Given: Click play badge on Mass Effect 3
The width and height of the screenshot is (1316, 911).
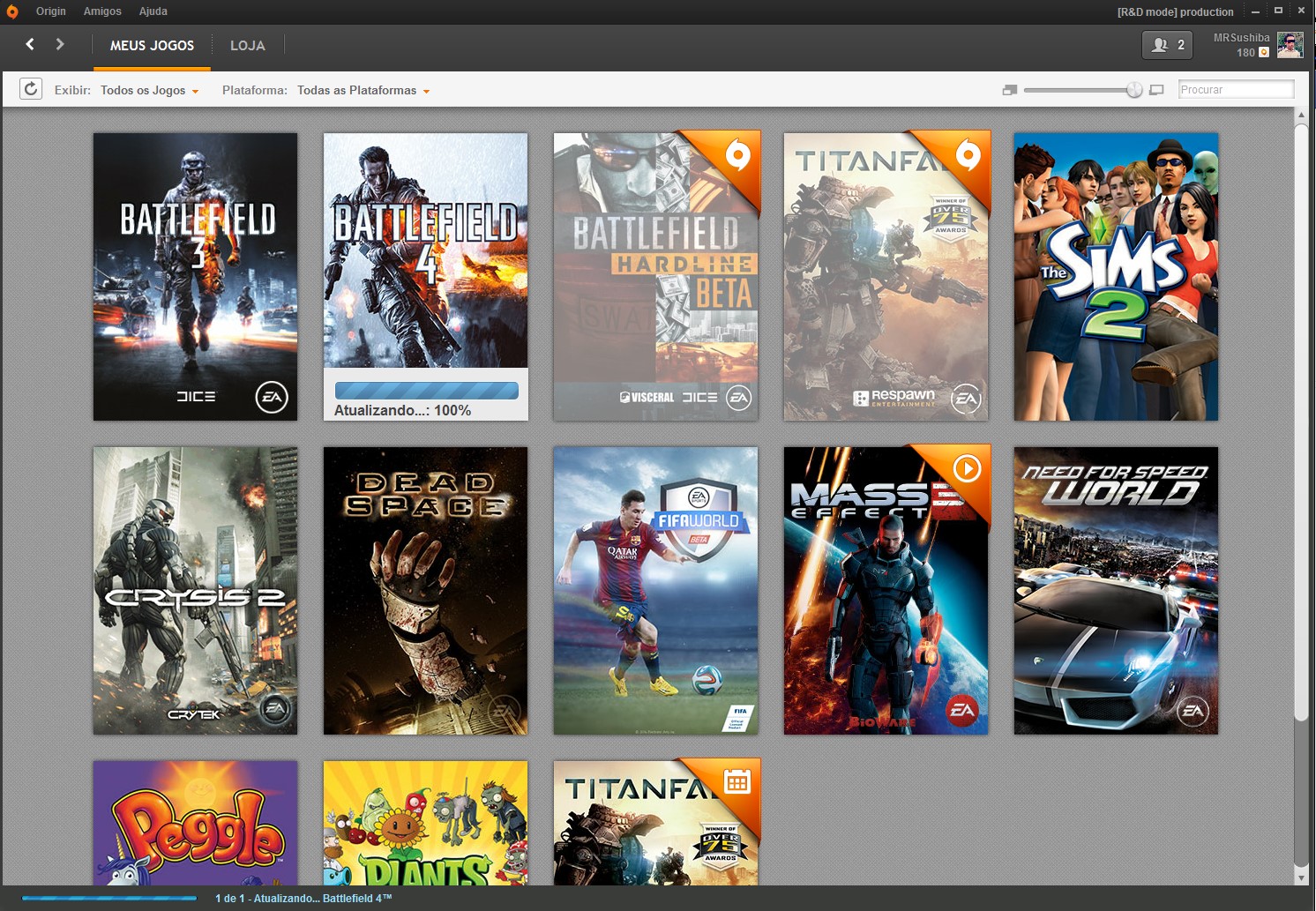Looking at the screenshot, I should point(967,468).
